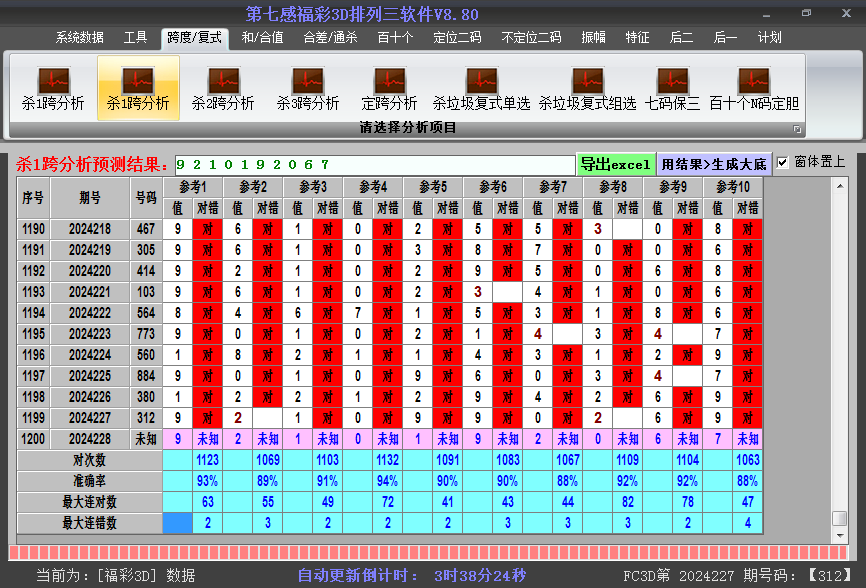Select the 杀垃圾复式单选 icon
Image resolution: width=866 pixels, height=588 pixels.
pos(481,88)
